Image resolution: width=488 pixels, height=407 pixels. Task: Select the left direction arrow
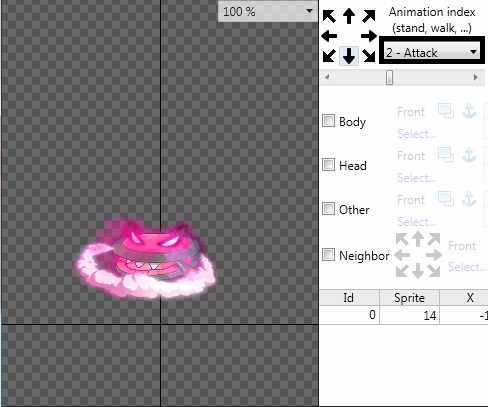[x=329, y=36]
